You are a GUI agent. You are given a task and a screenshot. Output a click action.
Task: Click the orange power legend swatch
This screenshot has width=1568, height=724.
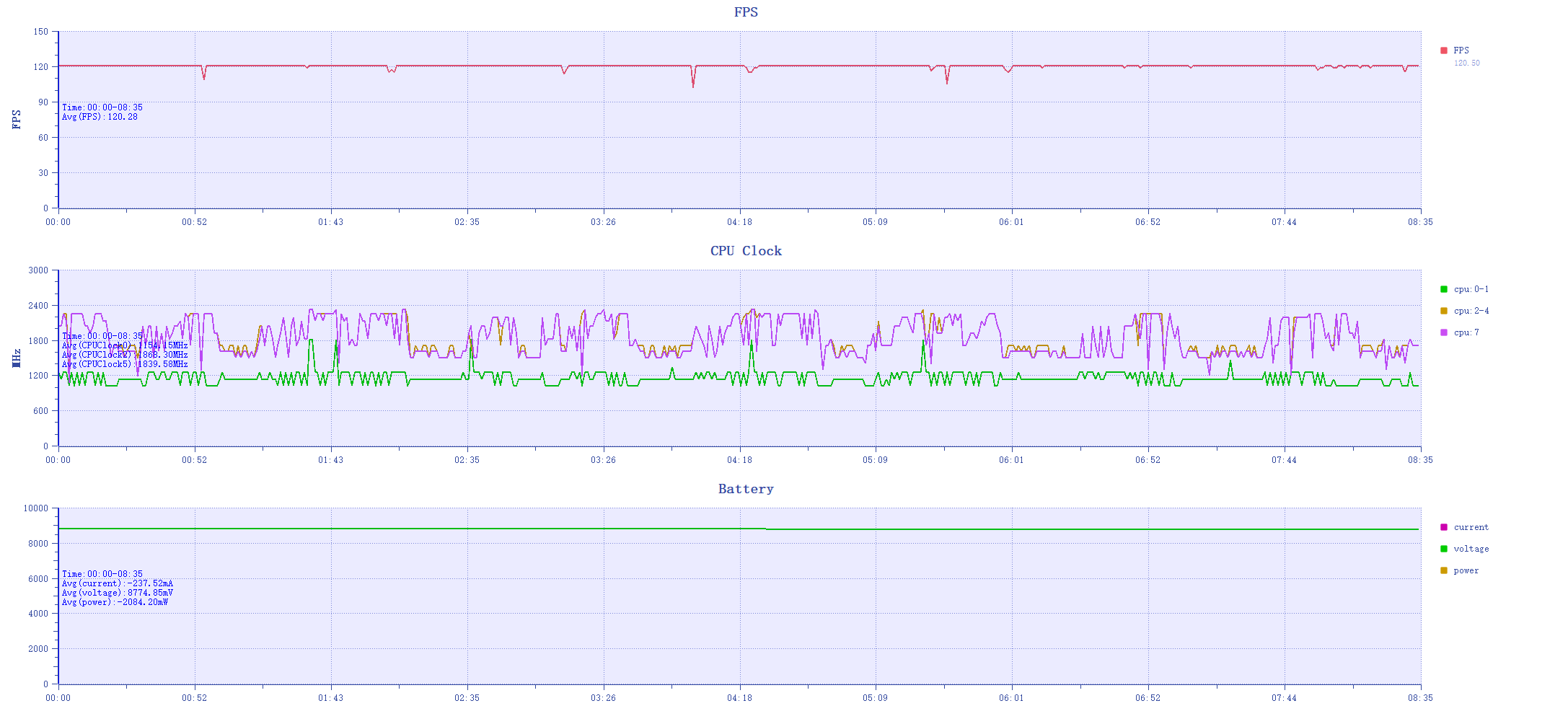1444,570
